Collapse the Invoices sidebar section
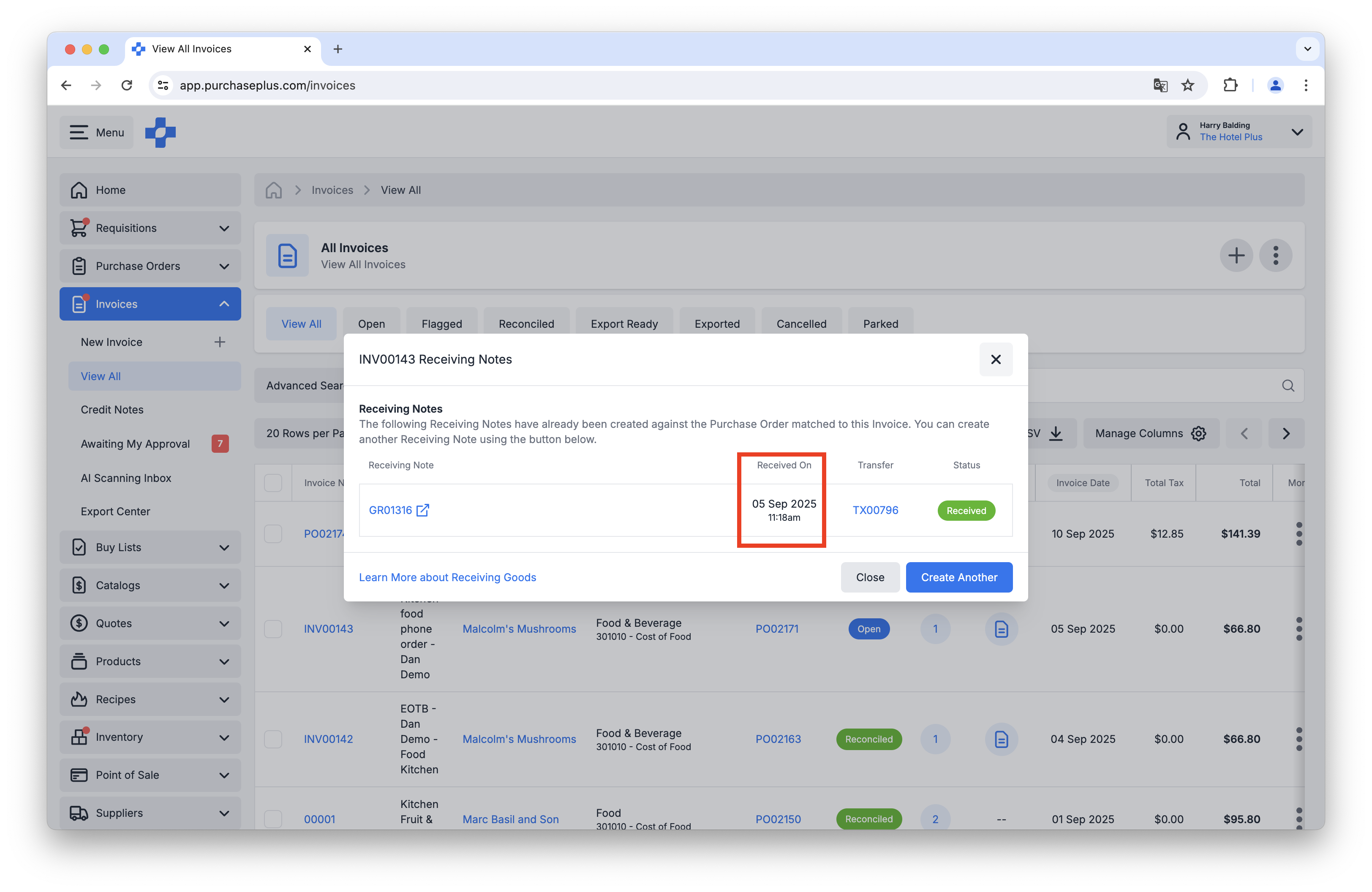1372x892 pixels. pos(224,304)
